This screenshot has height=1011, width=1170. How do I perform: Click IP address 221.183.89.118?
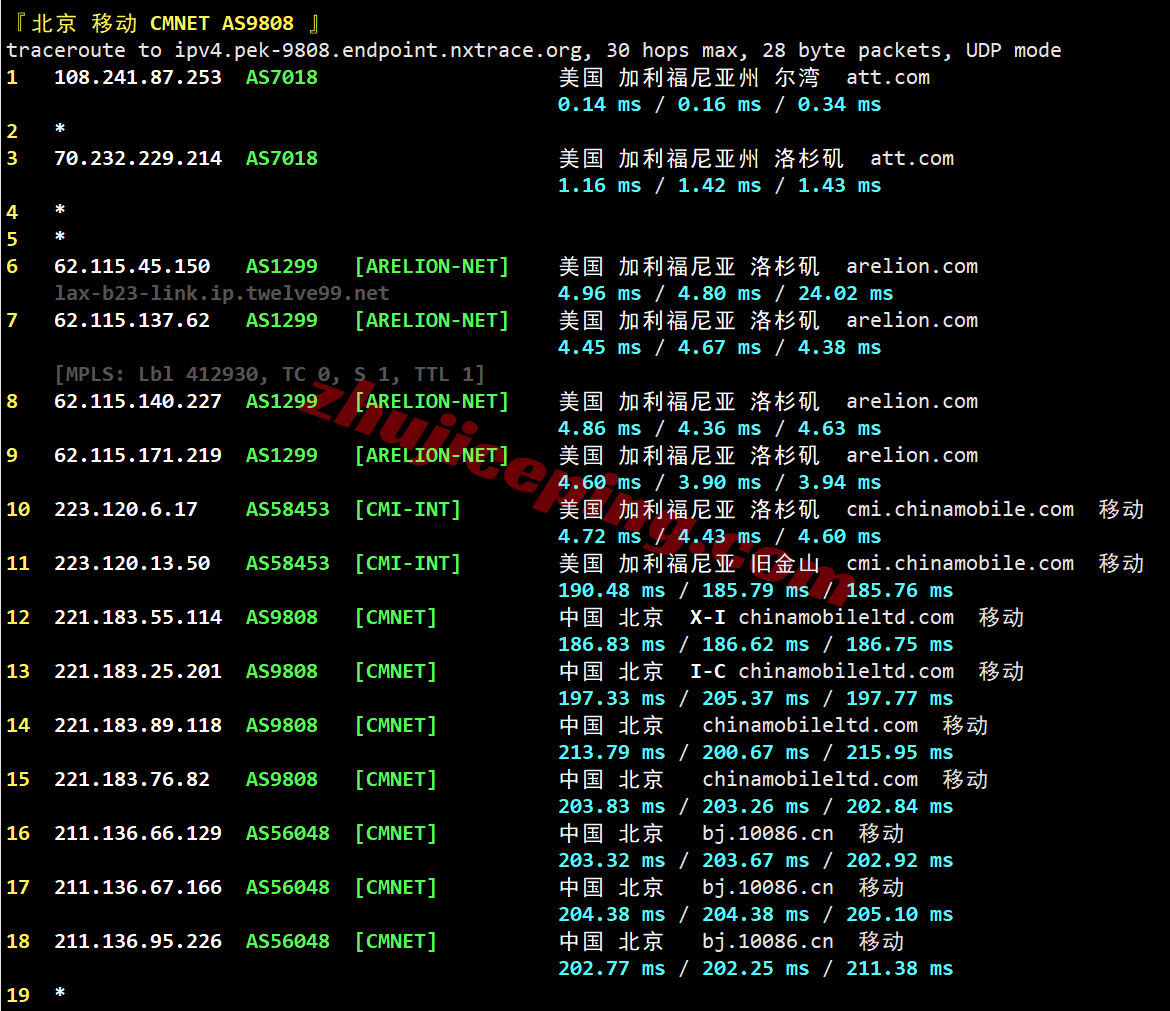coord(138,725)
